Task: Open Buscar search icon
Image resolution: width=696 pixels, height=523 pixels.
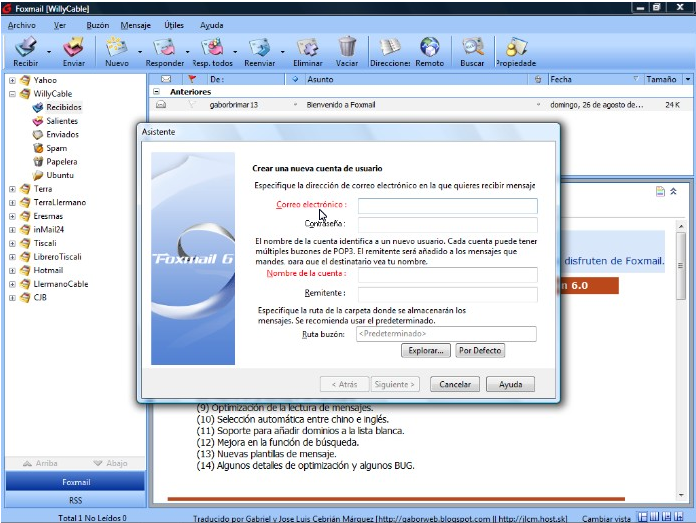Action: pos(472,47)
